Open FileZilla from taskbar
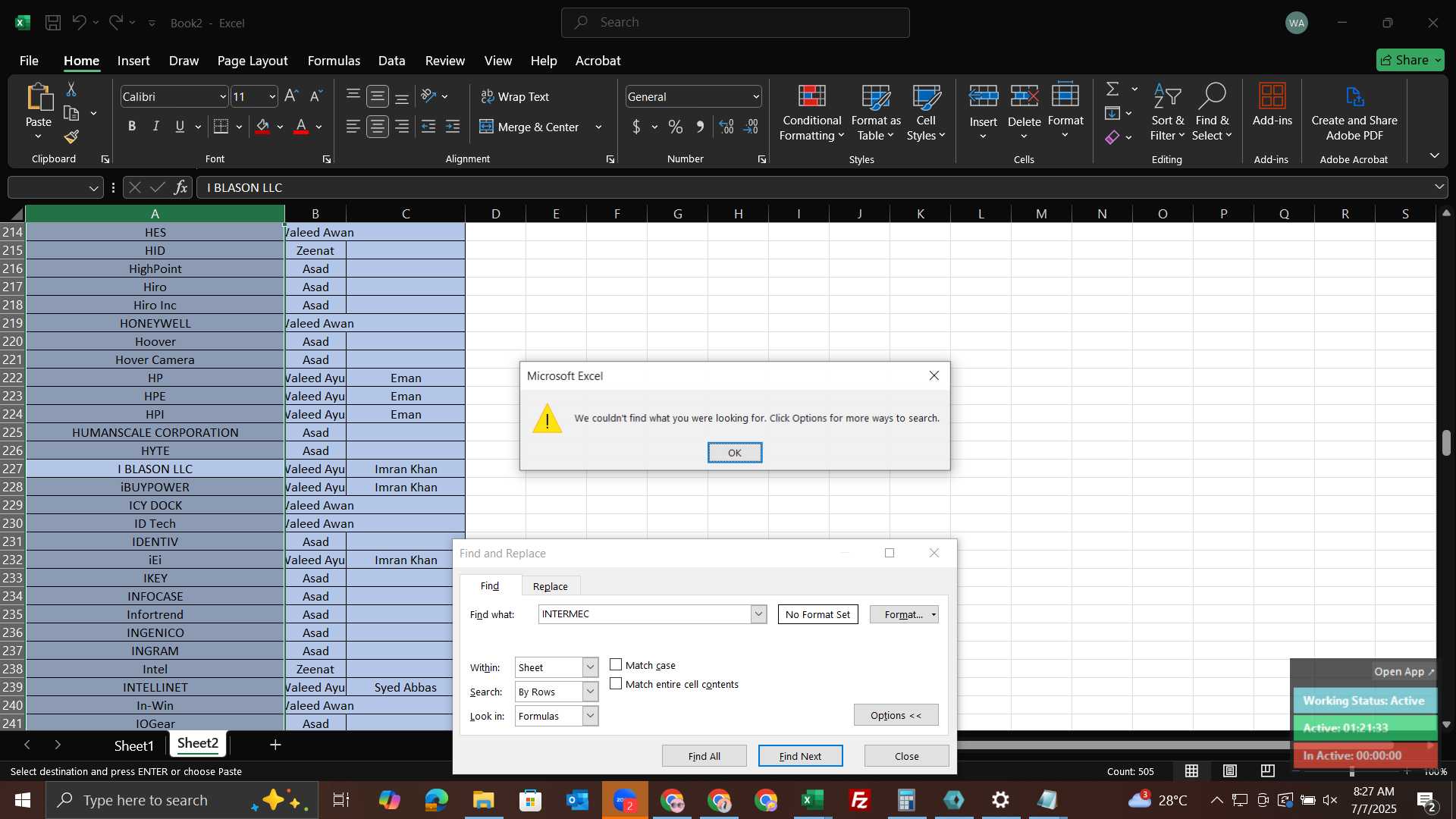 tap(859, 800)
